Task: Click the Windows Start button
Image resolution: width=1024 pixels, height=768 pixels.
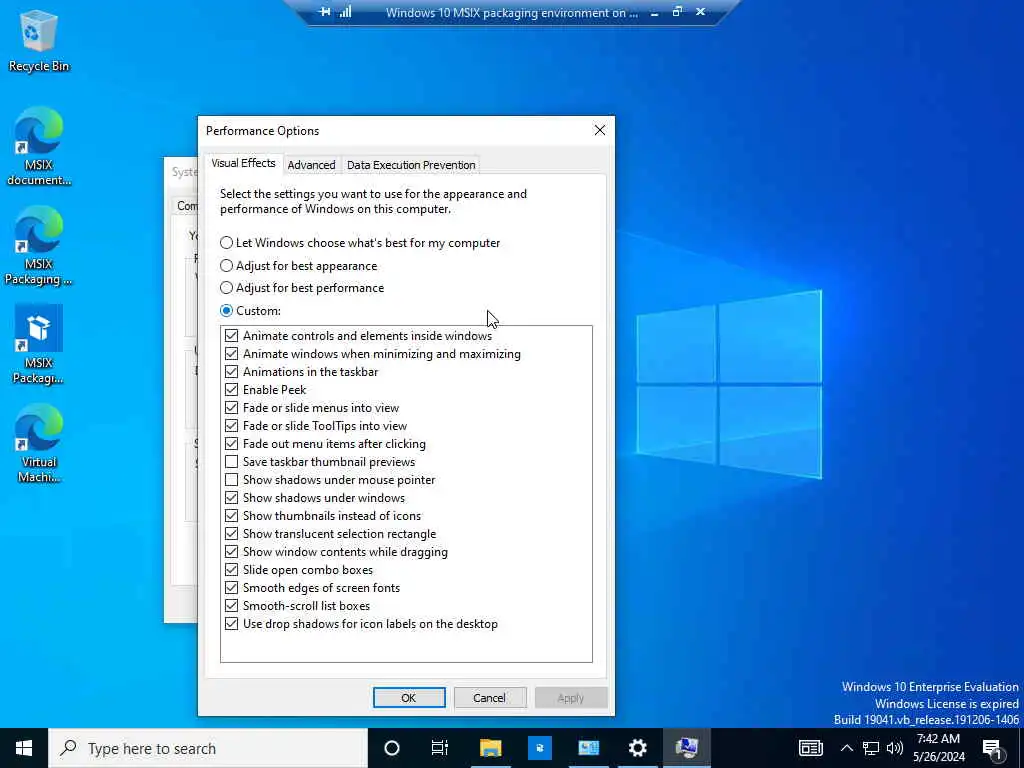Action: (24, 748)
